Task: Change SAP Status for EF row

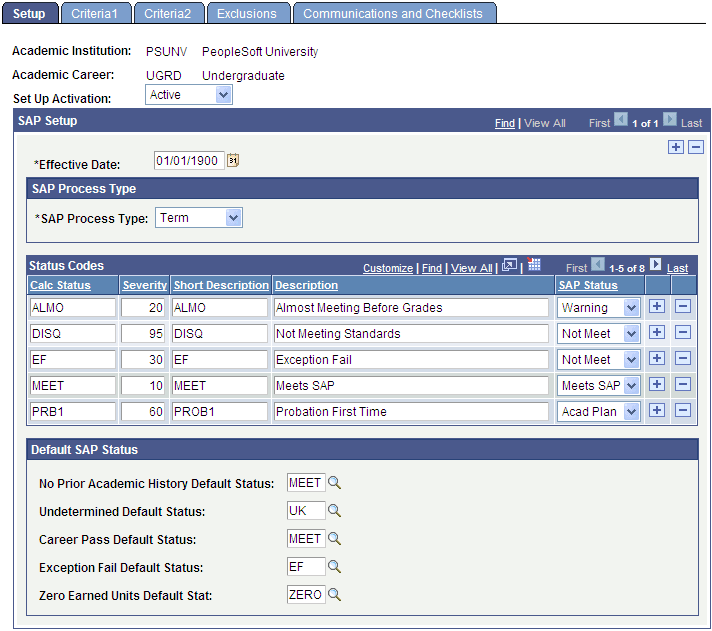Action: tap(598, 360)
